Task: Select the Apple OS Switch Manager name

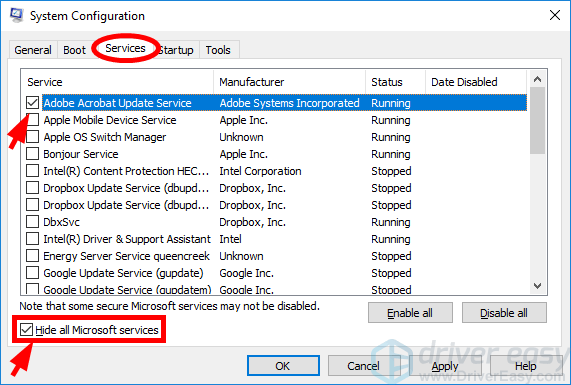Action: (x=105, y=137)
